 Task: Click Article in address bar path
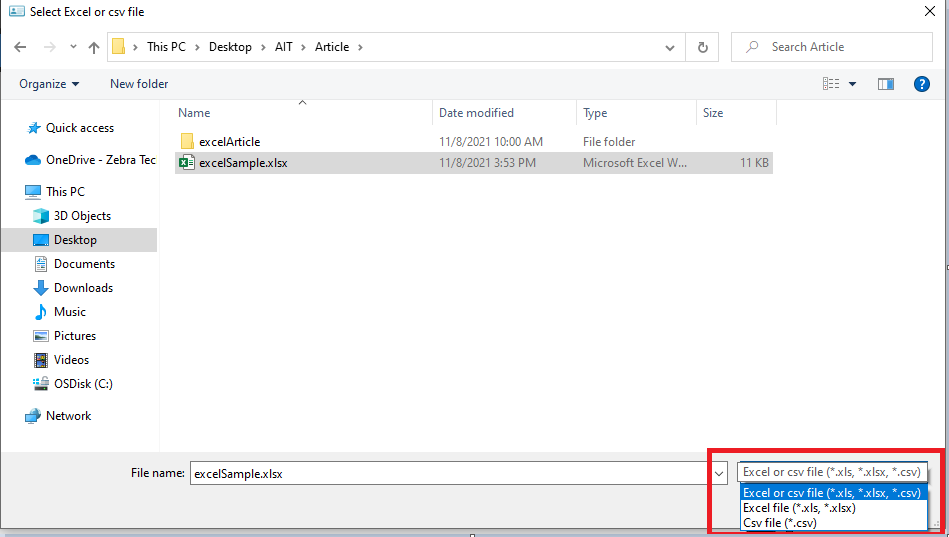pos(332,47)
